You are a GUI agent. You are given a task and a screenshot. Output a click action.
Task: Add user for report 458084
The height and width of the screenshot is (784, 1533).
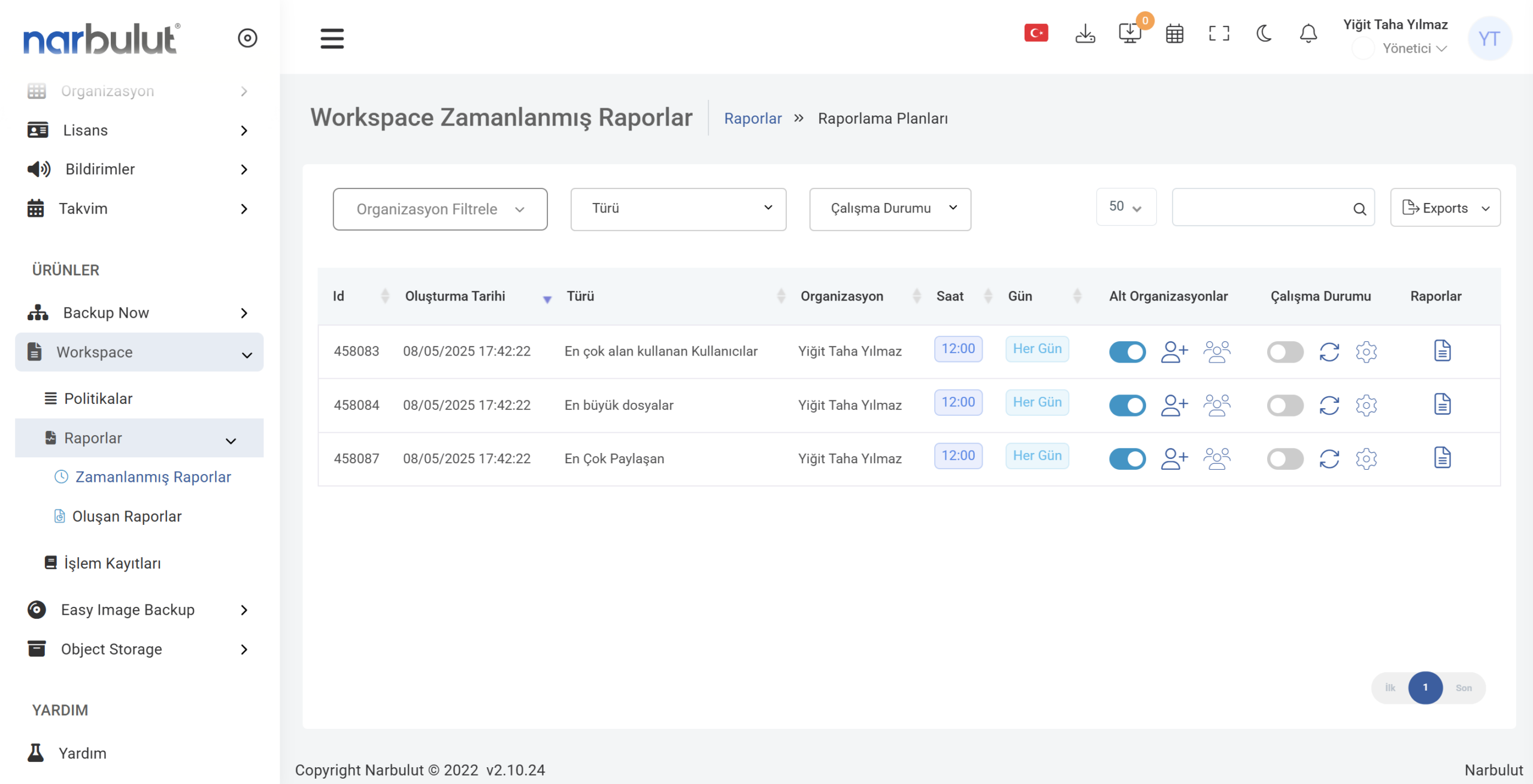click(1174, 405)
